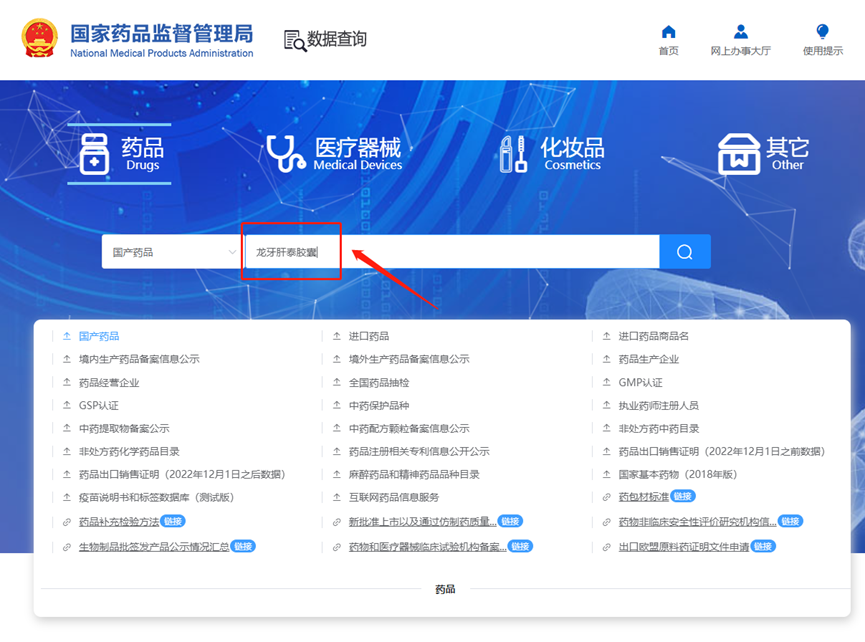
Task: Select 药品经营企业 entry
Action: click(109, 383)
